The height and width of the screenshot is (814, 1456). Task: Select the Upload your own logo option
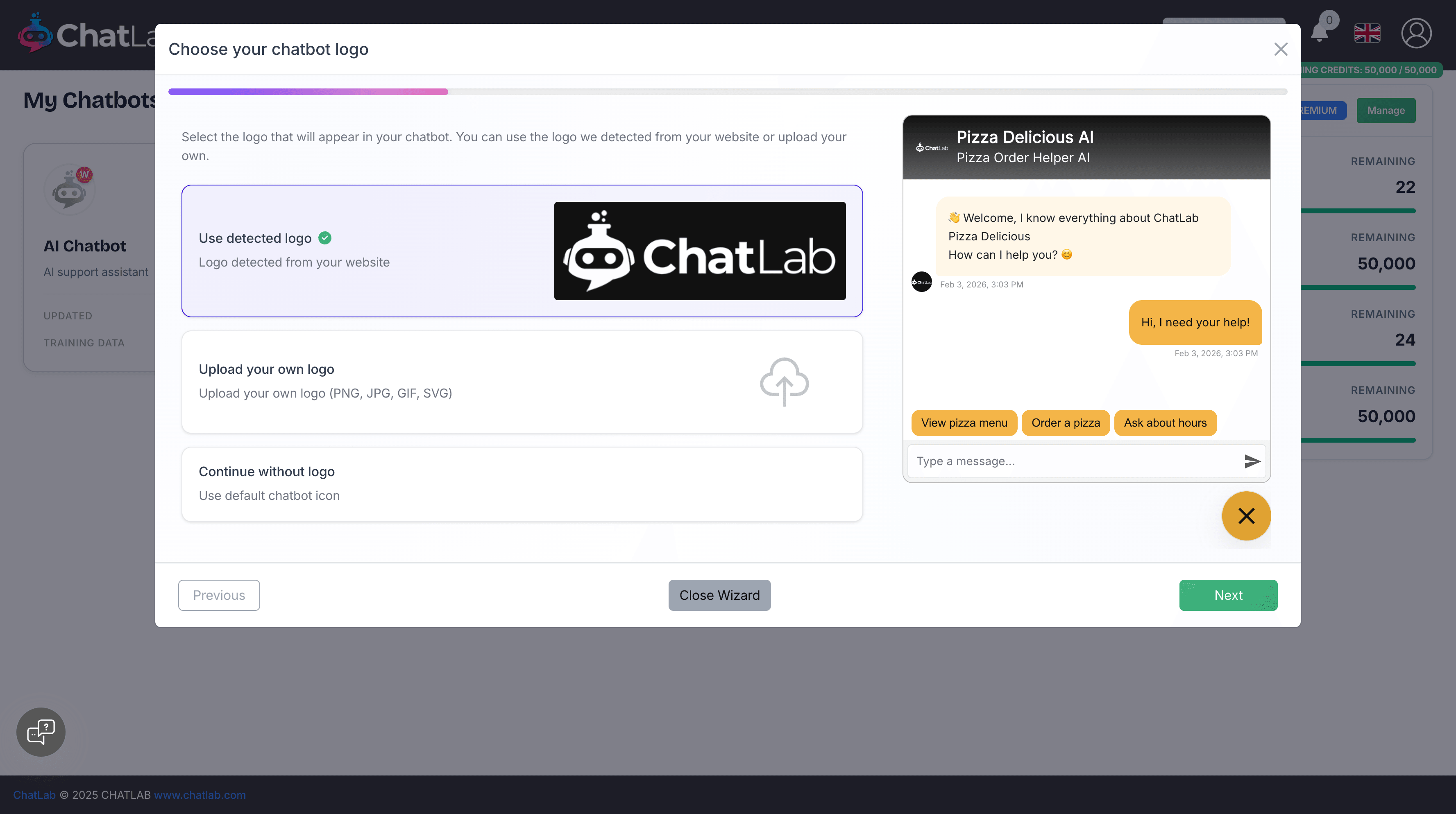coord(521,382)
